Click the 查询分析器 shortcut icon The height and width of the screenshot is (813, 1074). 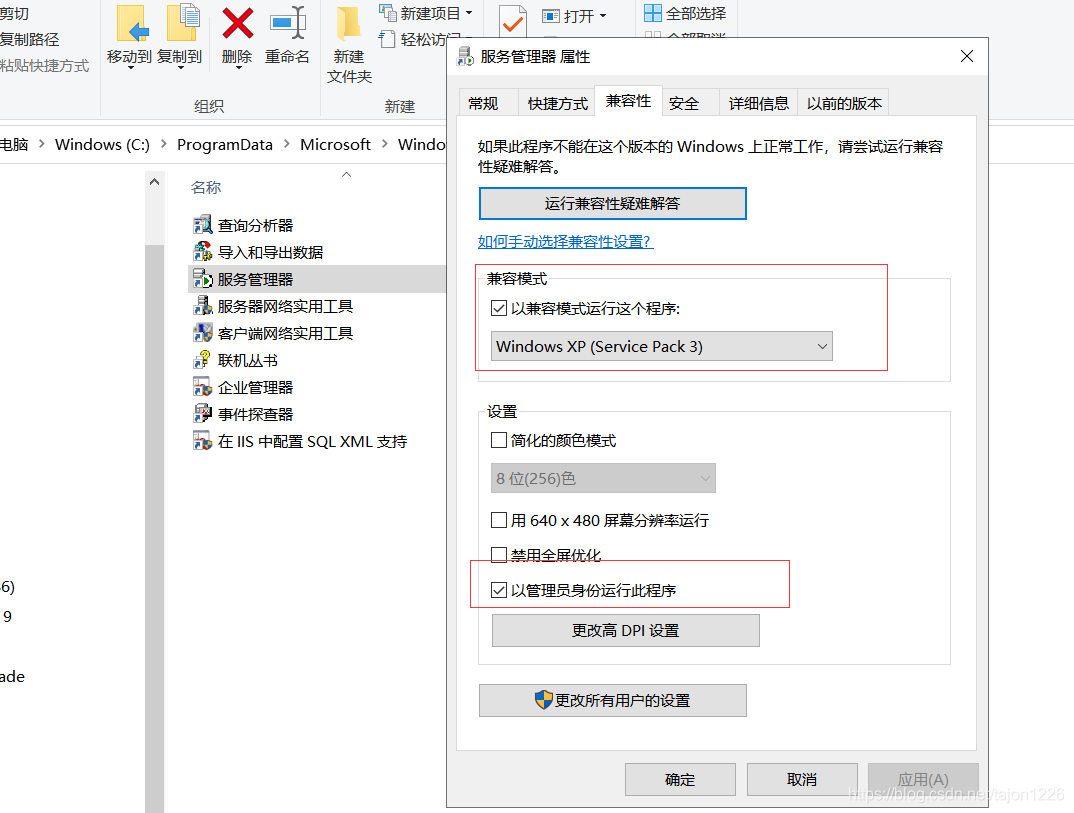click(203, 225)
